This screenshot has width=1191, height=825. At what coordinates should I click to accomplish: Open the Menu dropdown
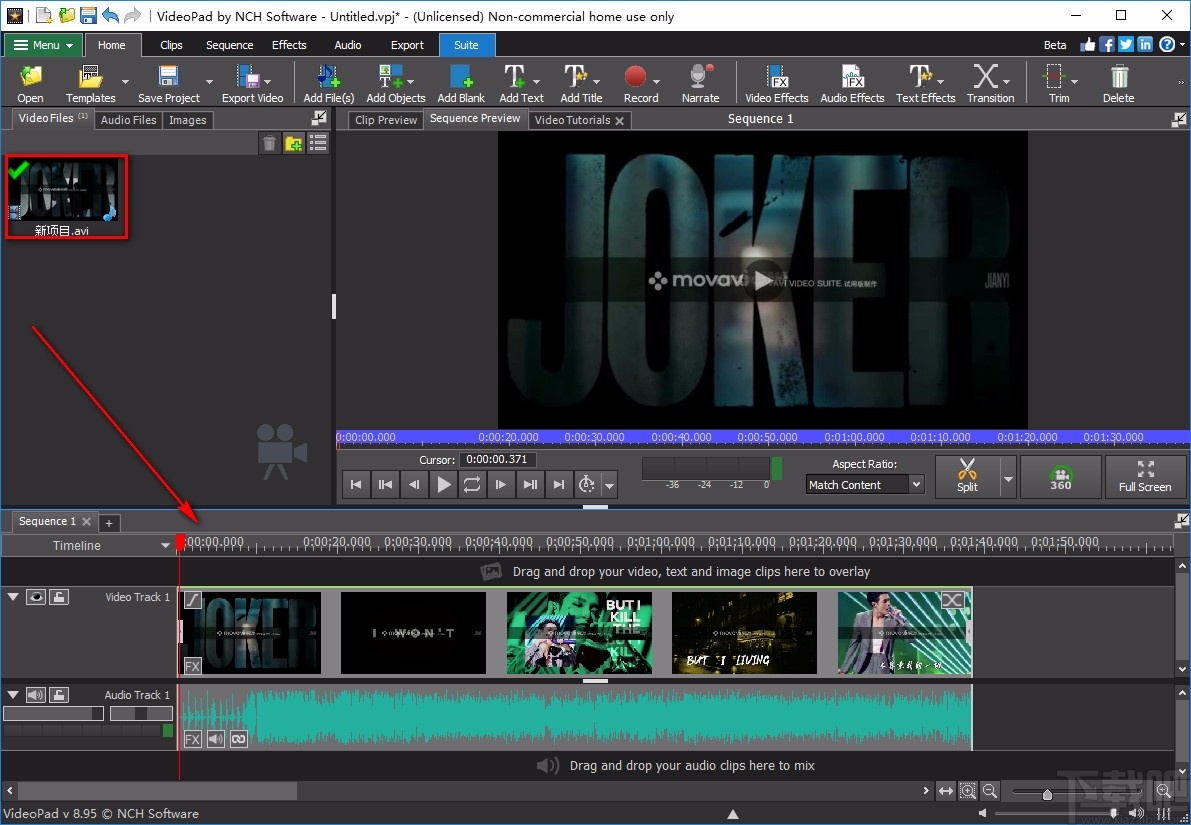point(42,45)
